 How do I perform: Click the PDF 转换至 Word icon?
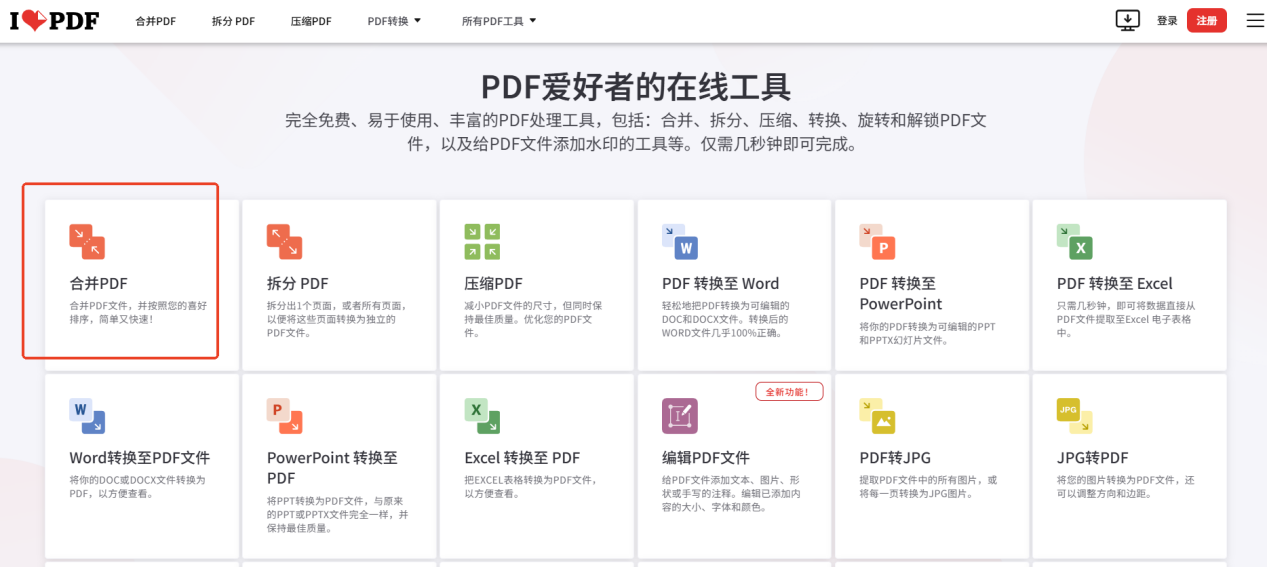click(x=680, y=241)
